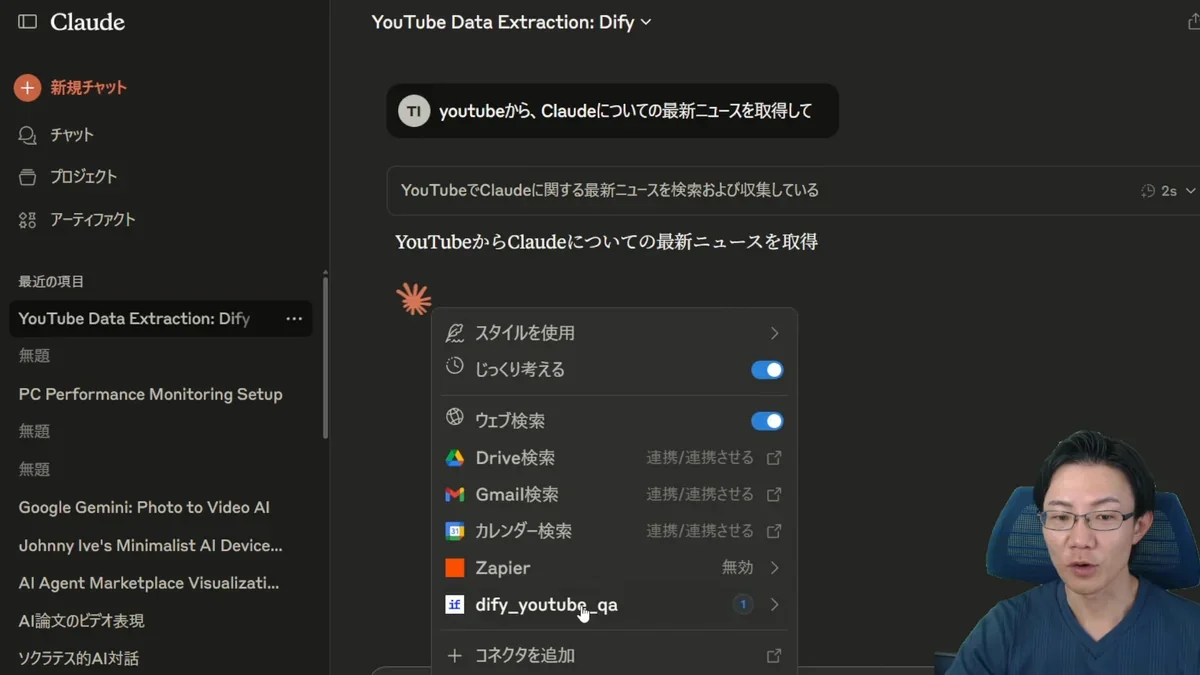Open Google Gemini: Photo to Video AI chat
1200x675 pixels.
pyautogui.click(x=144, y=507)
